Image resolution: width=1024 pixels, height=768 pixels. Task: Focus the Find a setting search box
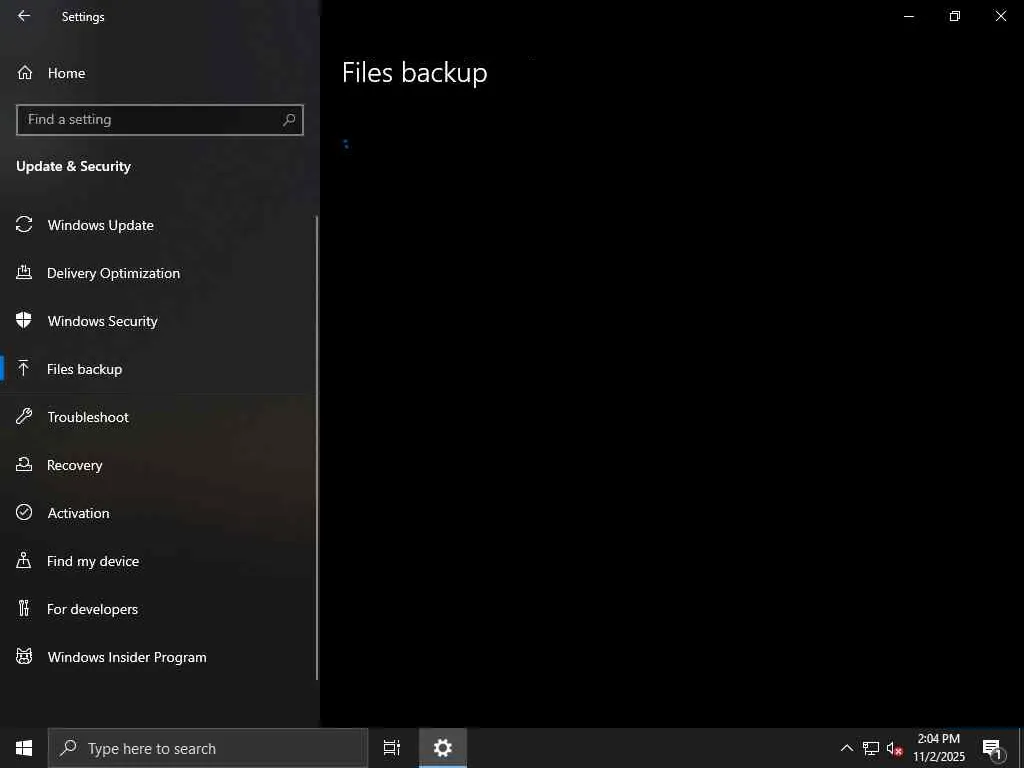[x=160, y=120]
